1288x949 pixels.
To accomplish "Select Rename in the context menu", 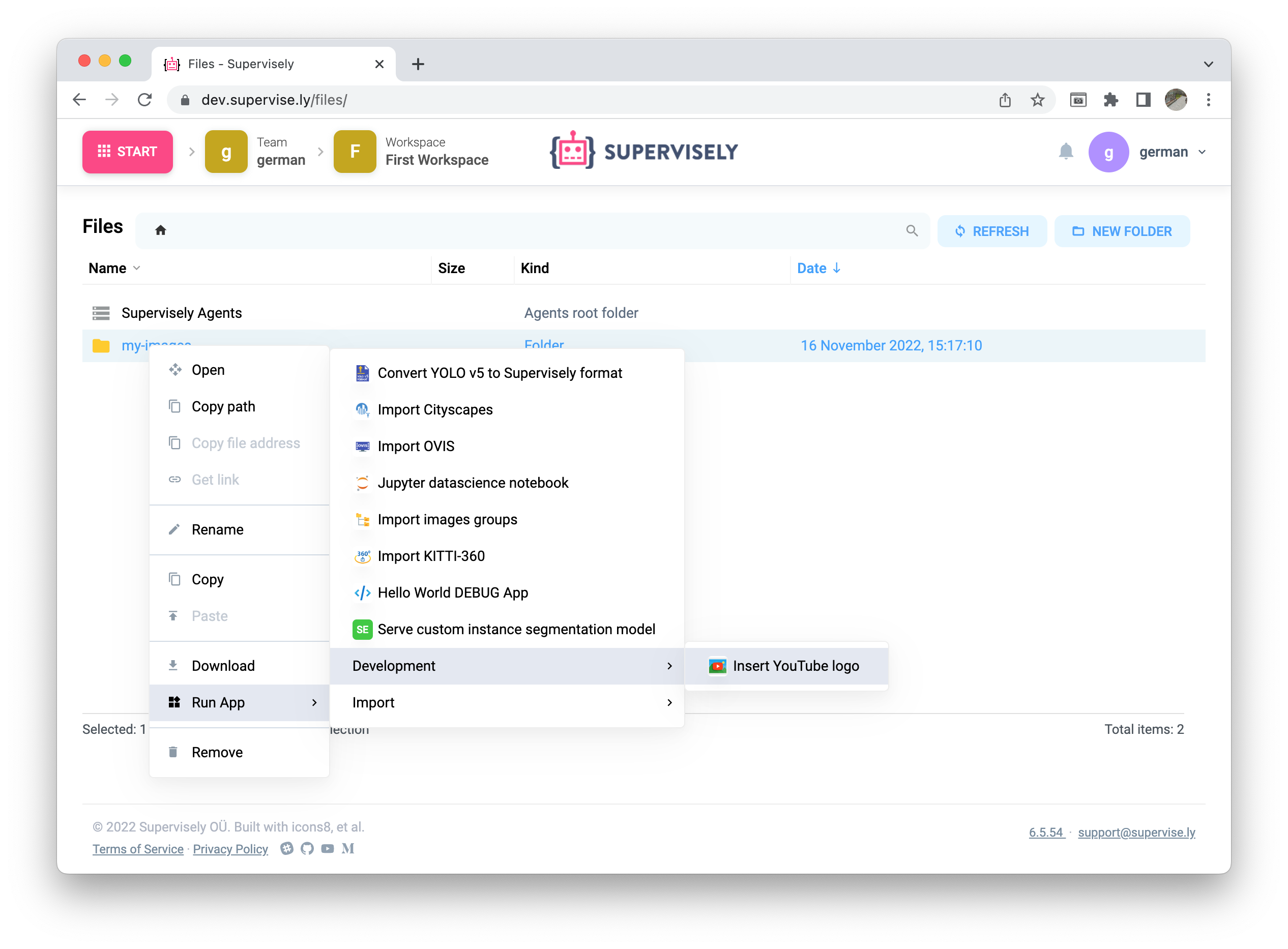I will coord(217,529).
